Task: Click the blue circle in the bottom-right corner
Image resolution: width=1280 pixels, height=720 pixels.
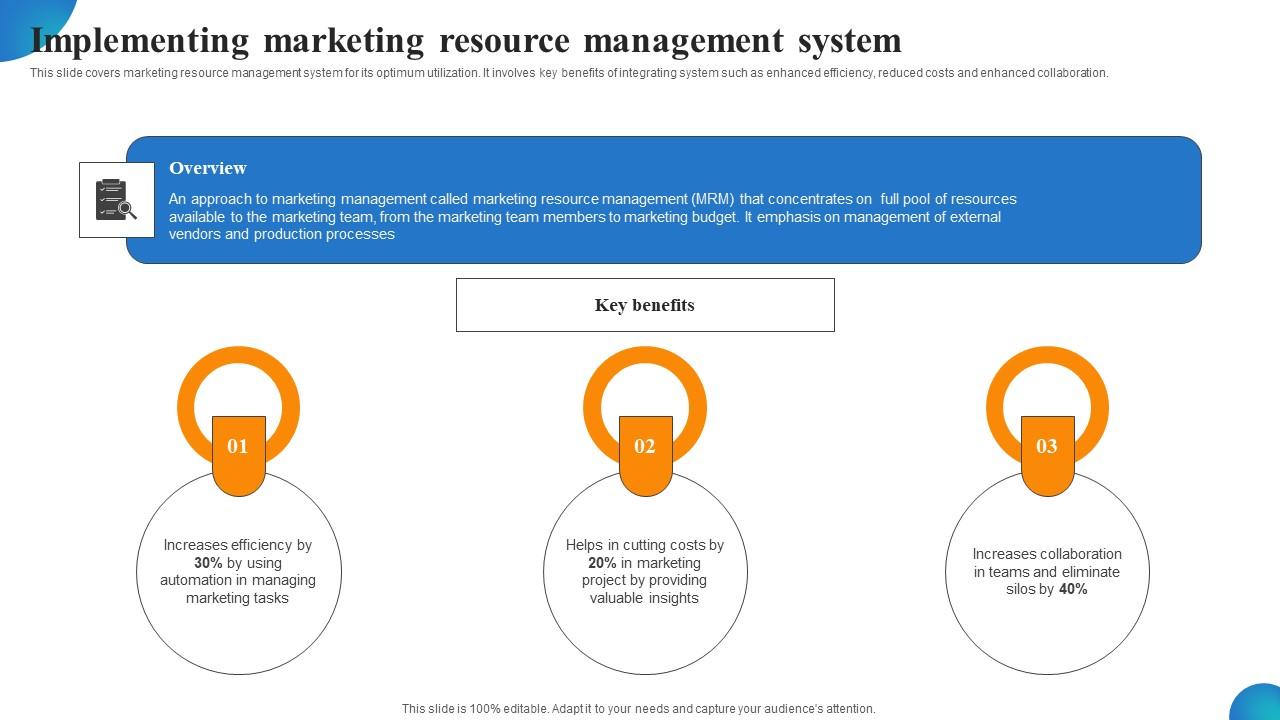Action: click(x=1262, y=707)
